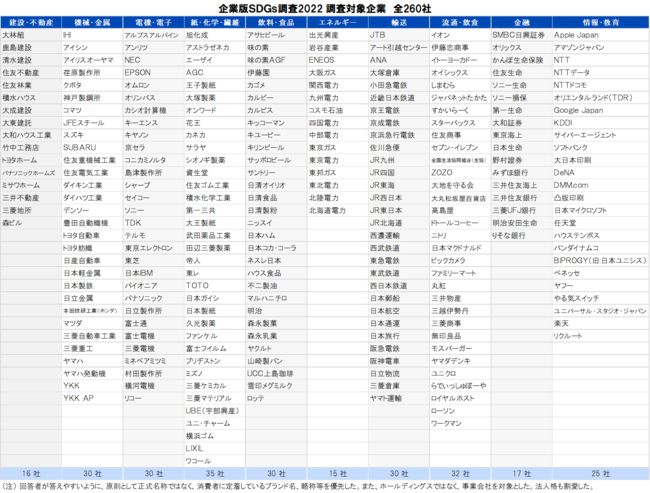Select the SUBARU cell

(92, 148)
